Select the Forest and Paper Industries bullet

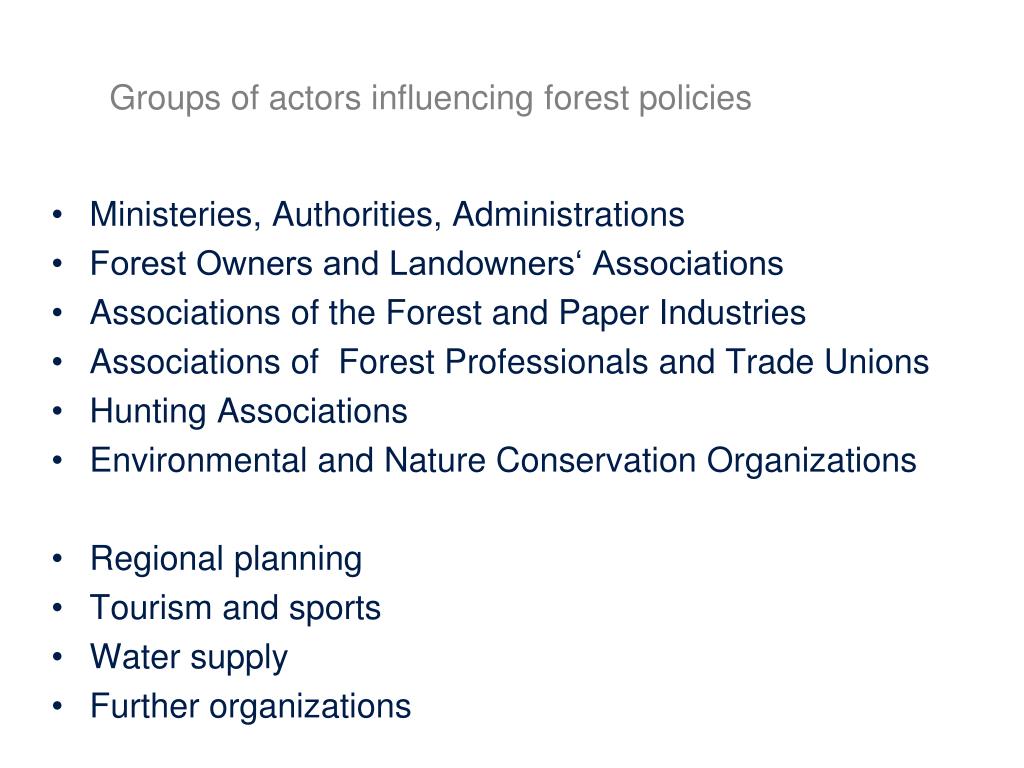point(448,313)
